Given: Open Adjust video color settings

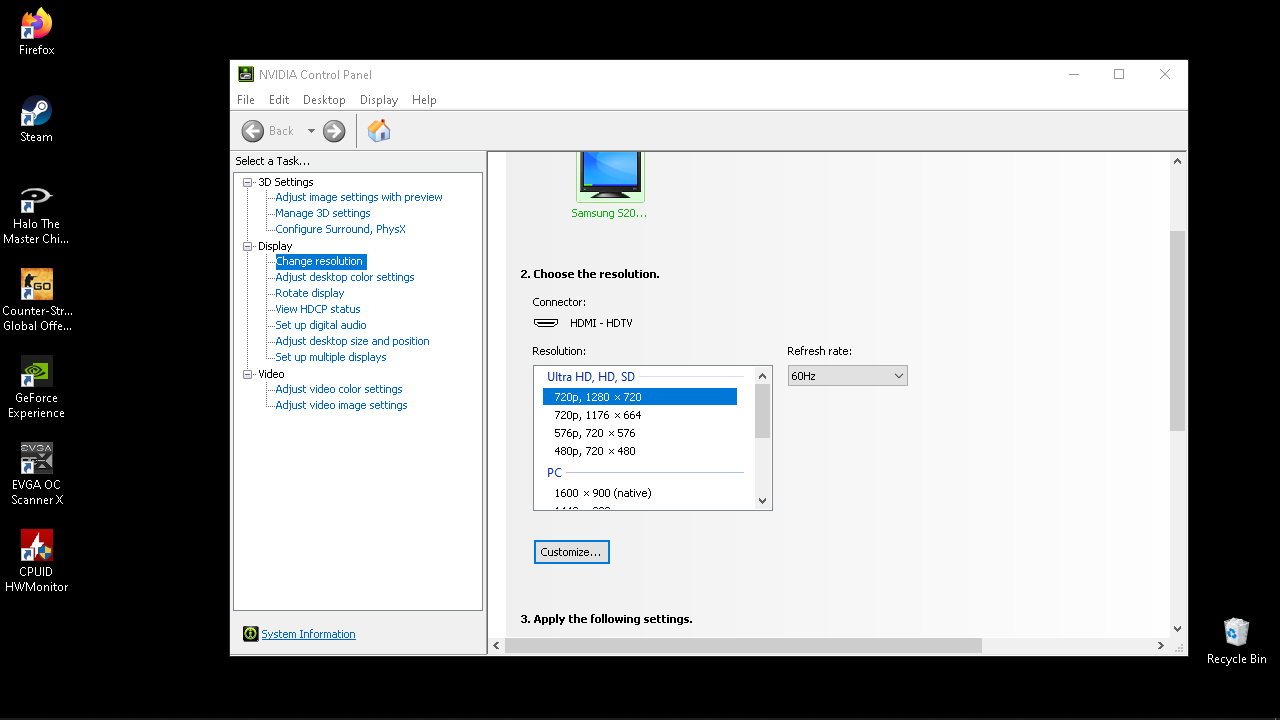Looking at the screenshot, I should pyautogui.click(x=339, y=389).
